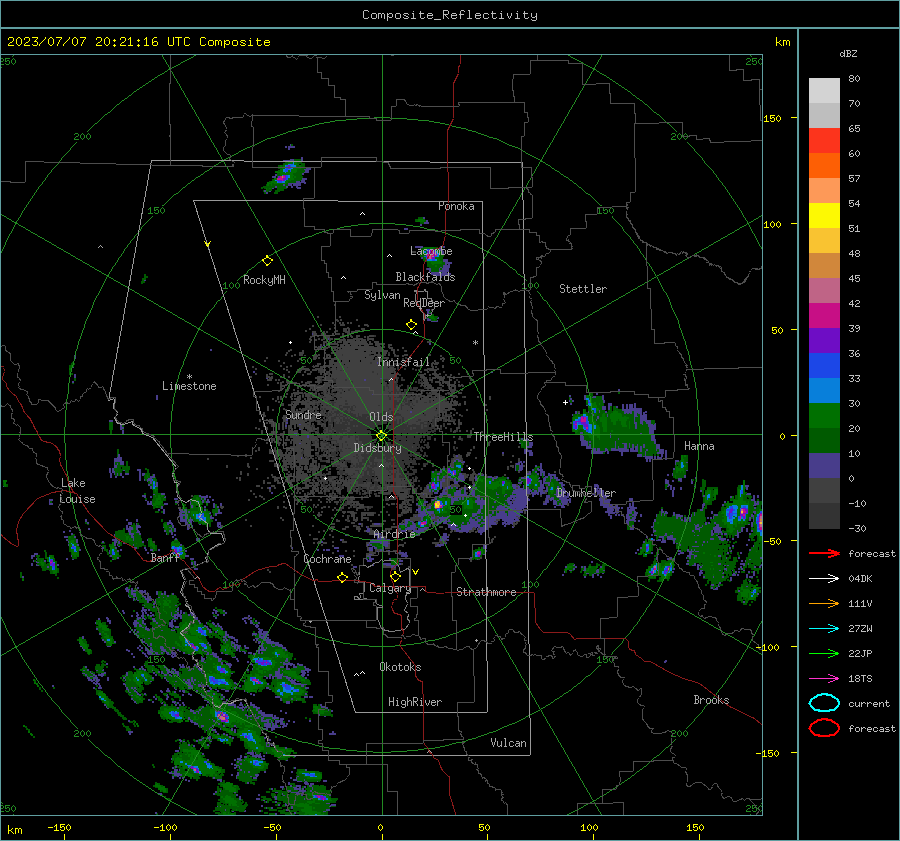Image resolution: width=900 pixels, height=841 pixels.
Task: Click the Drumheller town label
Action: coord(586,493)
